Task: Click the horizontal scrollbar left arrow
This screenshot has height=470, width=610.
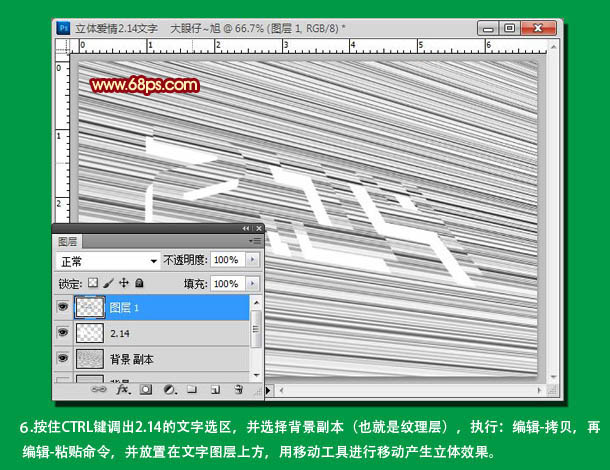Action: (x=281, y=390)
